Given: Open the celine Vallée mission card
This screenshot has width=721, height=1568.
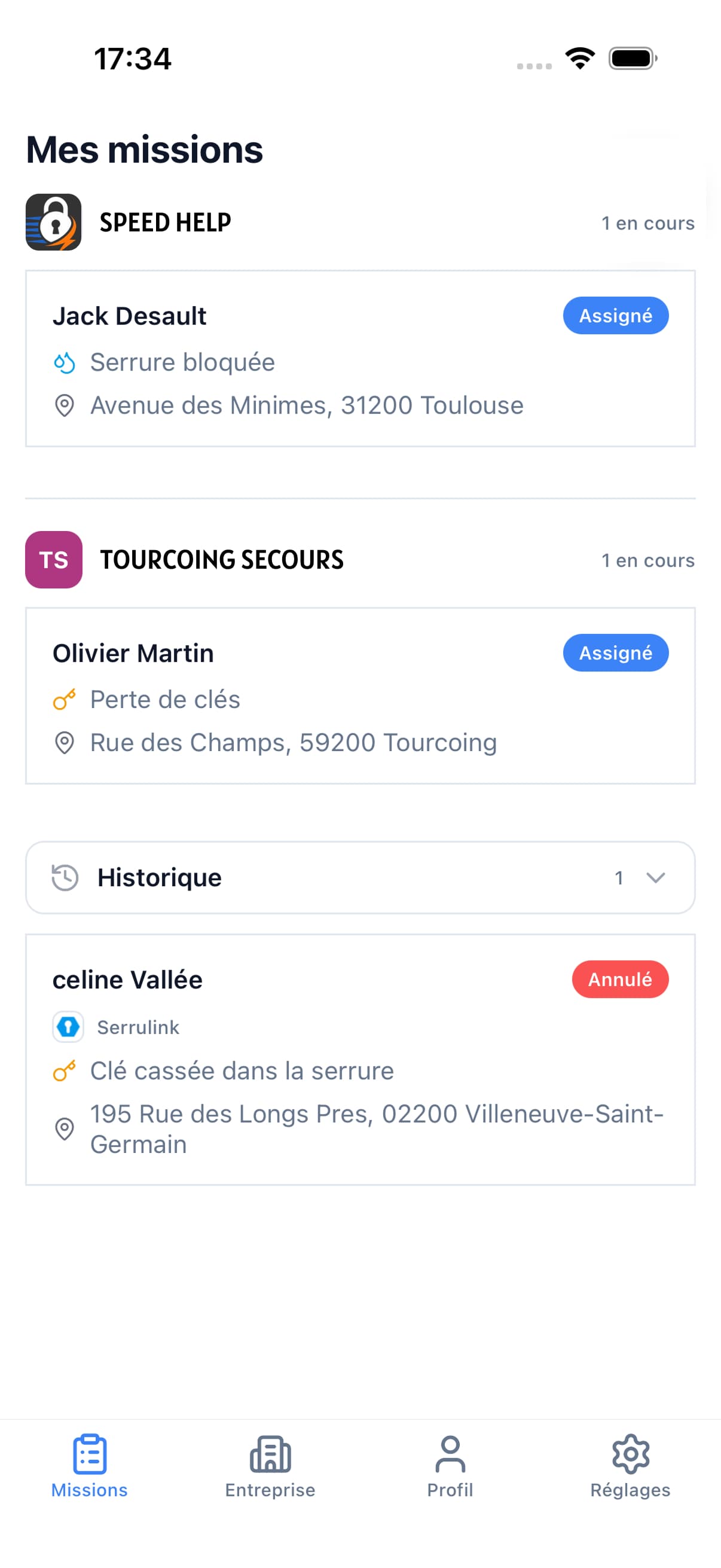Looking at the screenshot, I should click(360, 1059).
